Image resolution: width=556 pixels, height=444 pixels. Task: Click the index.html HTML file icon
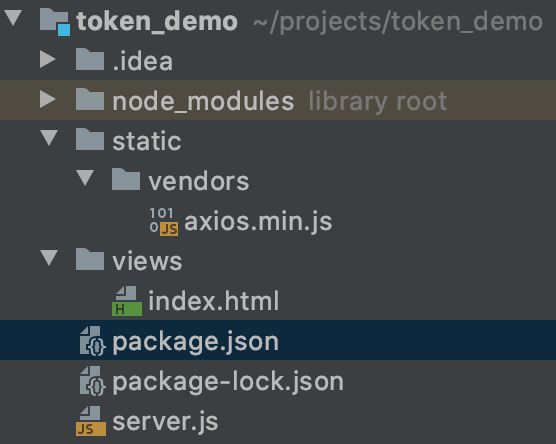click(x=127, y=301)
